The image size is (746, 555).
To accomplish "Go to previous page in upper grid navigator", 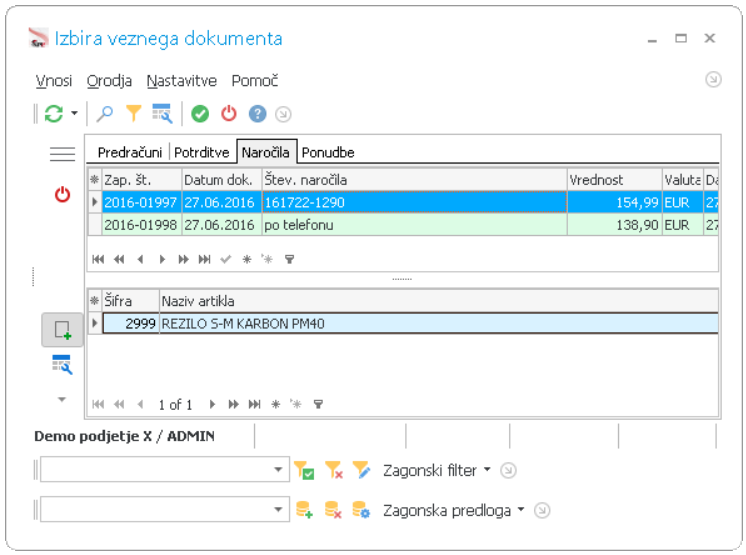I will coord(119,259).
